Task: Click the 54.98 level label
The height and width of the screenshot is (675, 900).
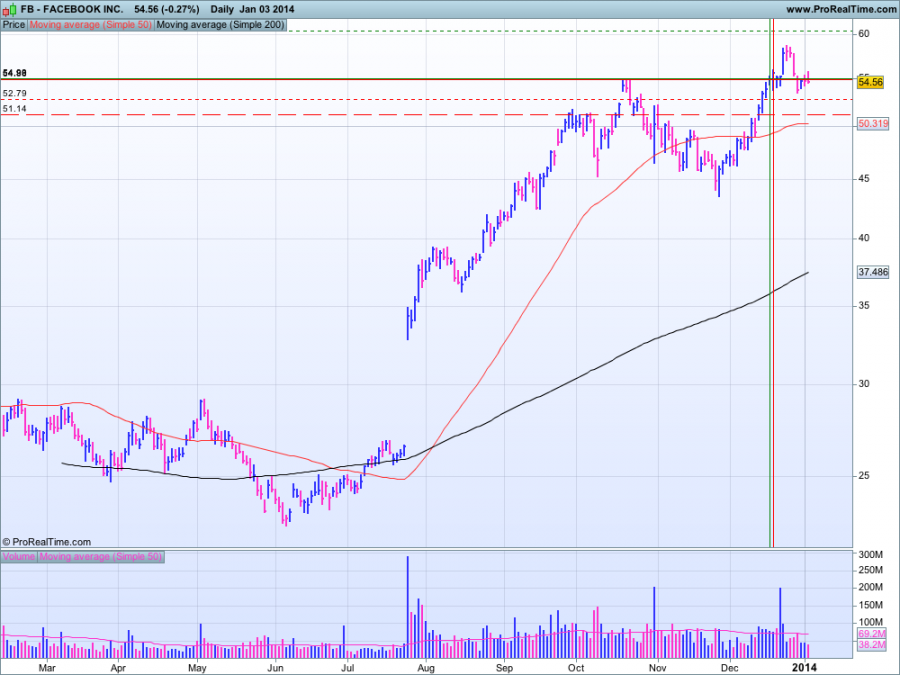Action: [14, 73]
